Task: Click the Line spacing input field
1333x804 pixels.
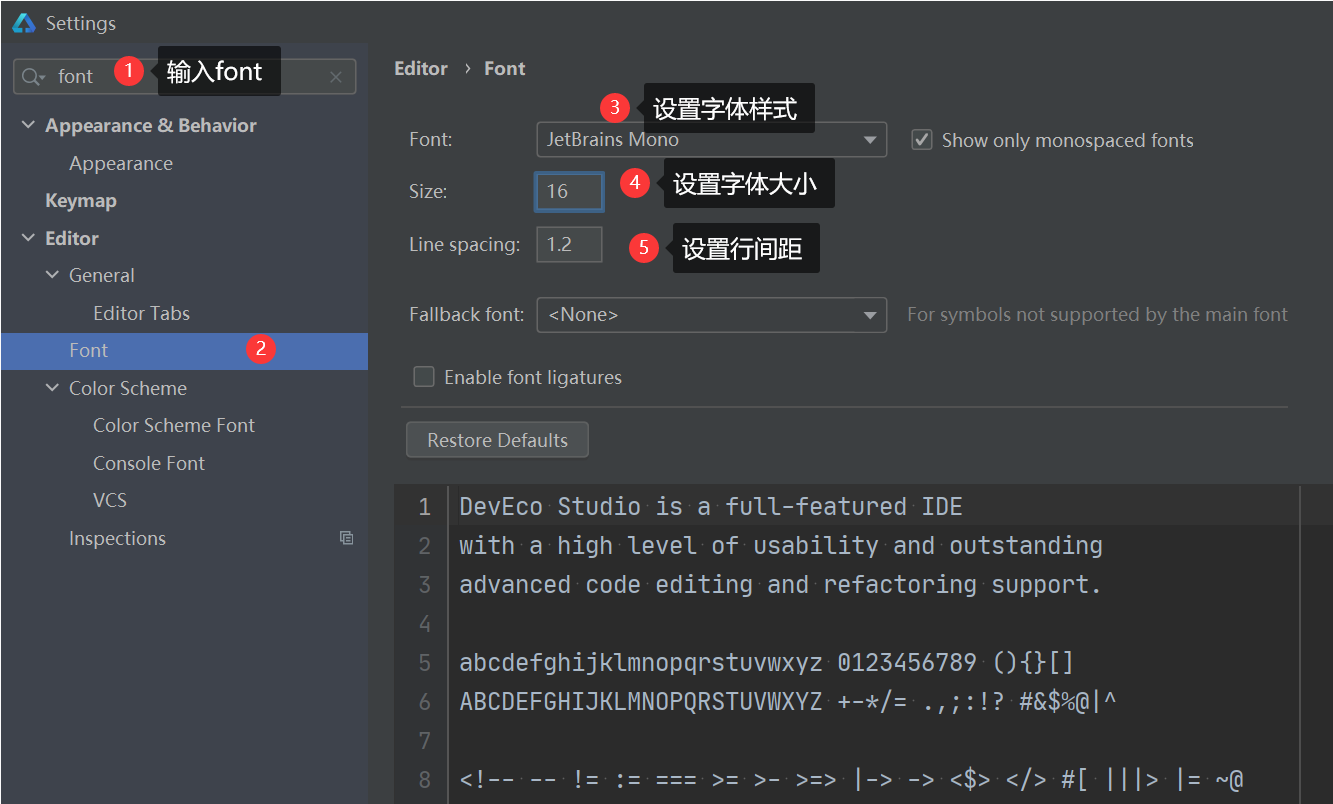Action: point(569,245)
